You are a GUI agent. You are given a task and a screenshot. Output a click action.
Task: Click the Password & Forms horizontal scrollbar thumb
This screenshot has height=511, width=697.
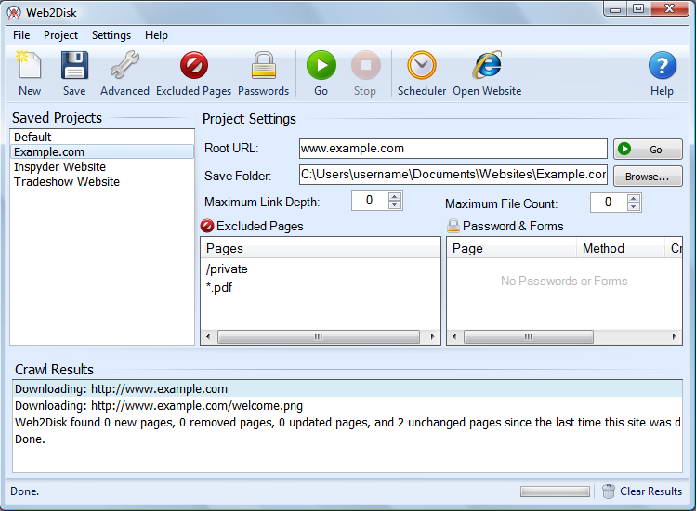coord(529,336)
